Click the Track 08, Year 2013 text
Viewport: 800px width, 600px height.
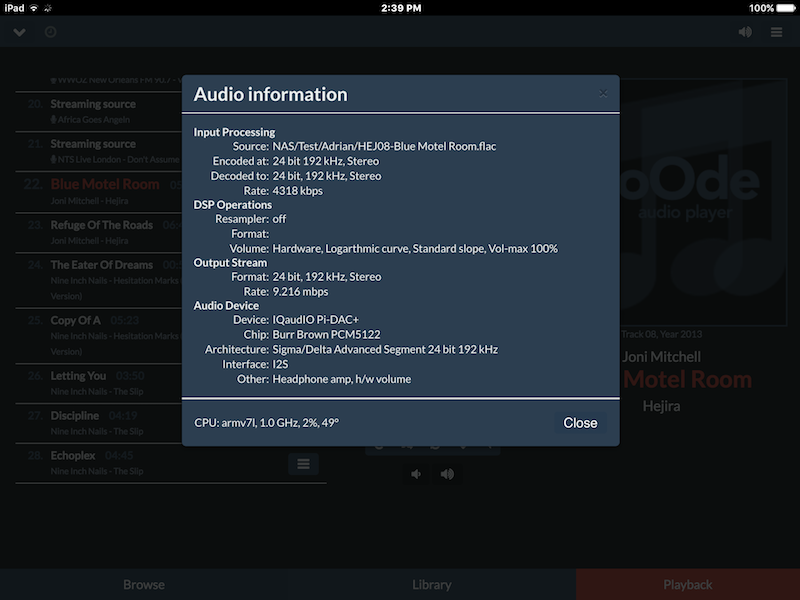661,335
